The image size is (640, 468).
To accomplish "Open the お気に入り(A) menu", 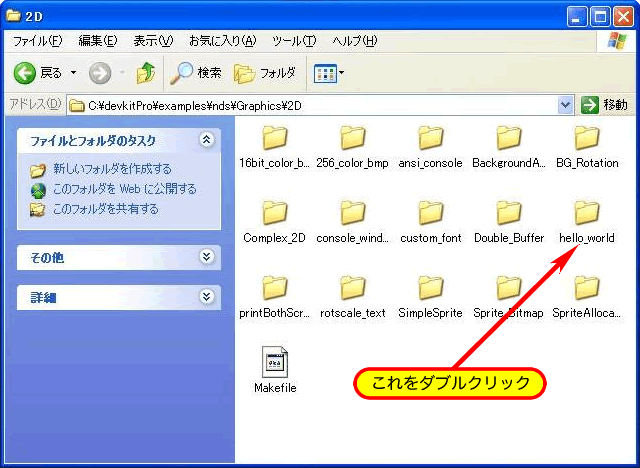I will (x=222, y=41).
